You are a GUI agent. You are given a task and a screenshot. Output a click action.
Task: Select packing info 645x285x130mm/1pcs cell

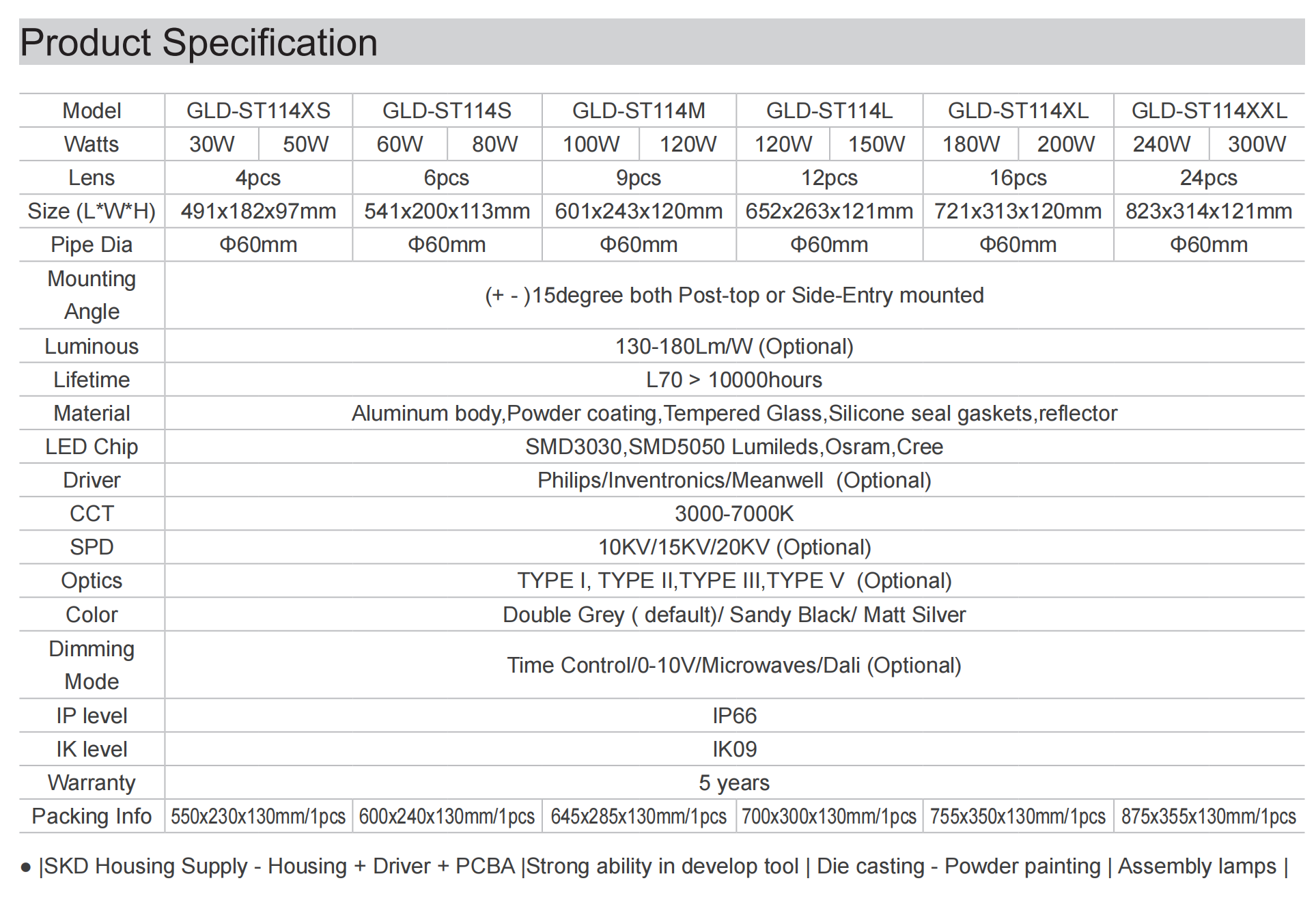click(639, 816)
